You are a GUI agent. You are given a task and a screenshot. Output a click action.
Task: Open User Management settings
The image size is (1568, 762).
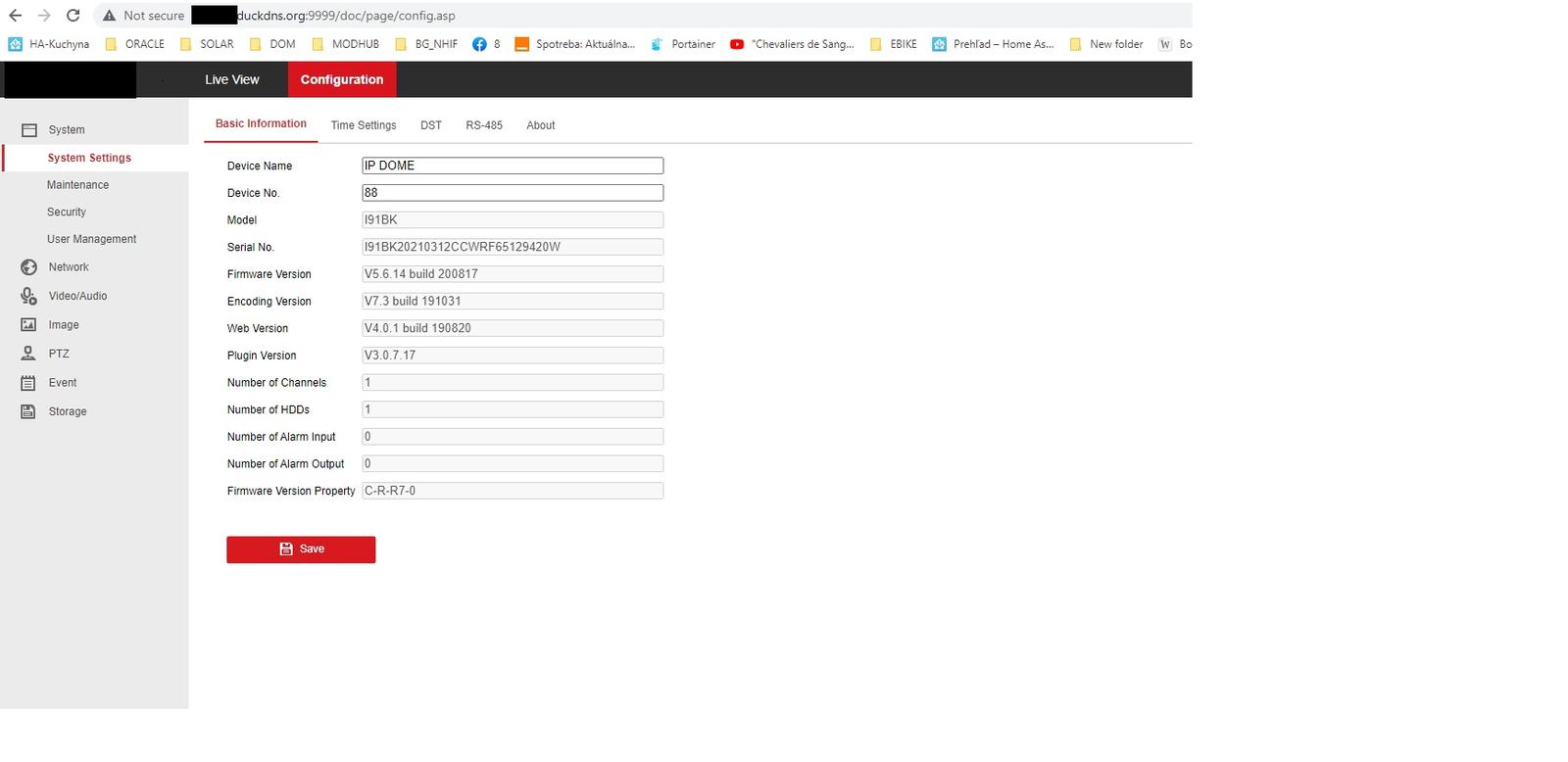tap(91, 239)
